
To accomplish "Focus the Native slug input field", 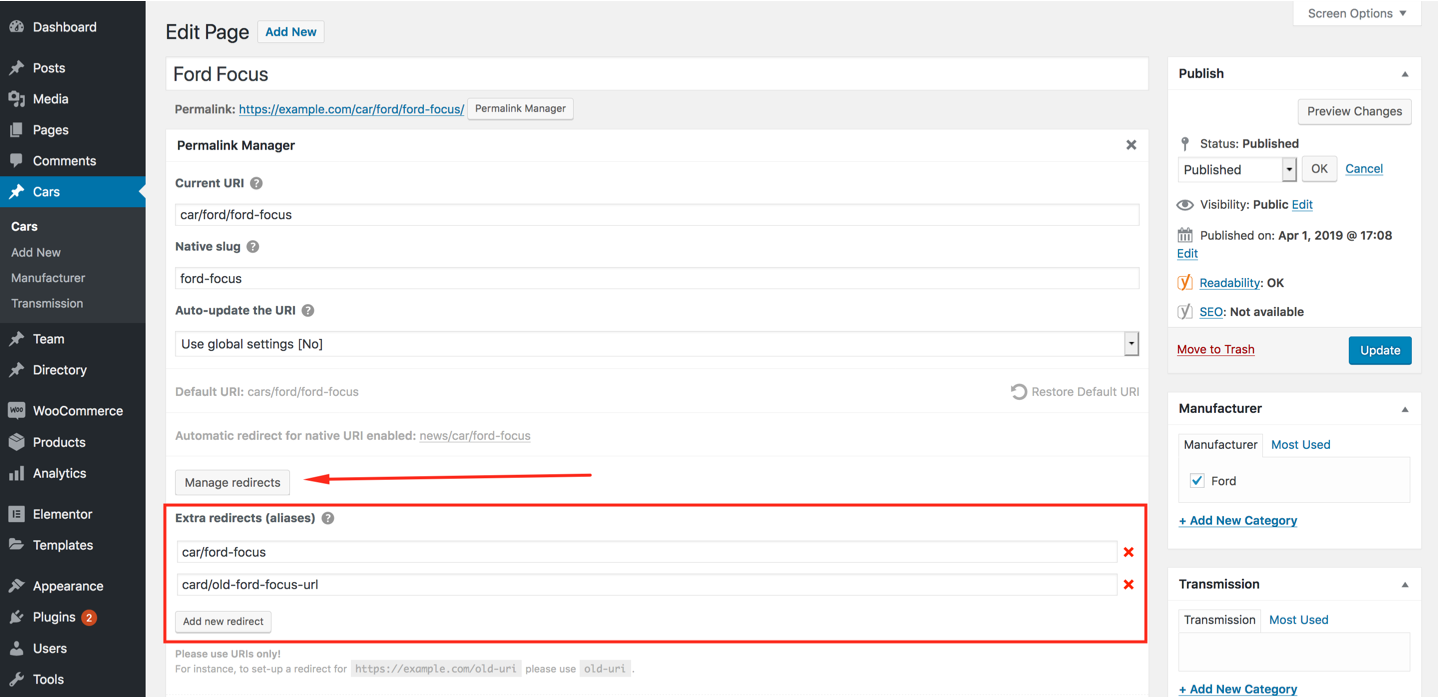I will point(657,279).
